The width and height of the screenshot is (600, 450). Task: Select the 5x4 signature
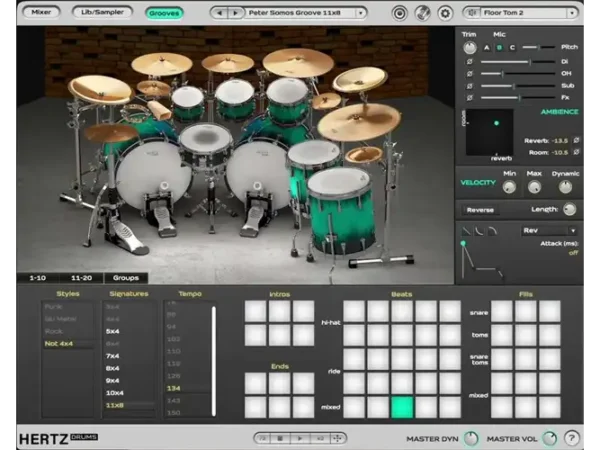[112, 331]
